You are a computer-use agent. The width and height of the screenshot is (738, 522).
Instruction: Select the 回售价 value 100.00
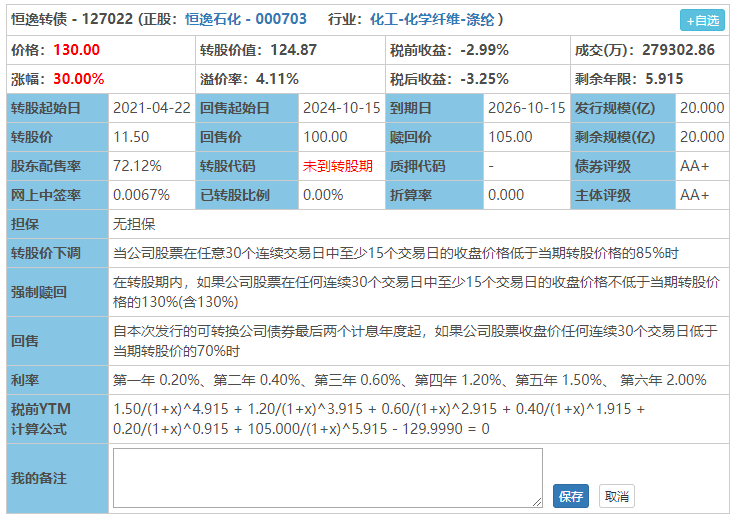click(325, 137)
